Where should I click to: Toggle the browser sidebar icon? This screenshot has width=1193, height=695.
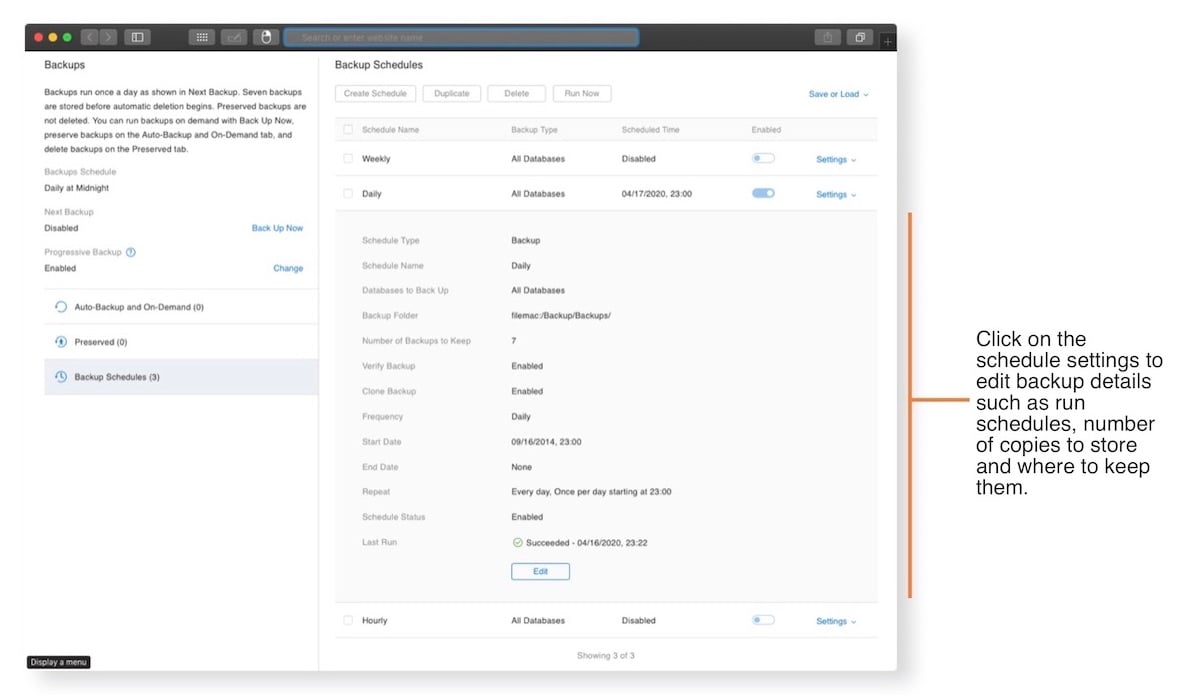(x=137, y=36)
